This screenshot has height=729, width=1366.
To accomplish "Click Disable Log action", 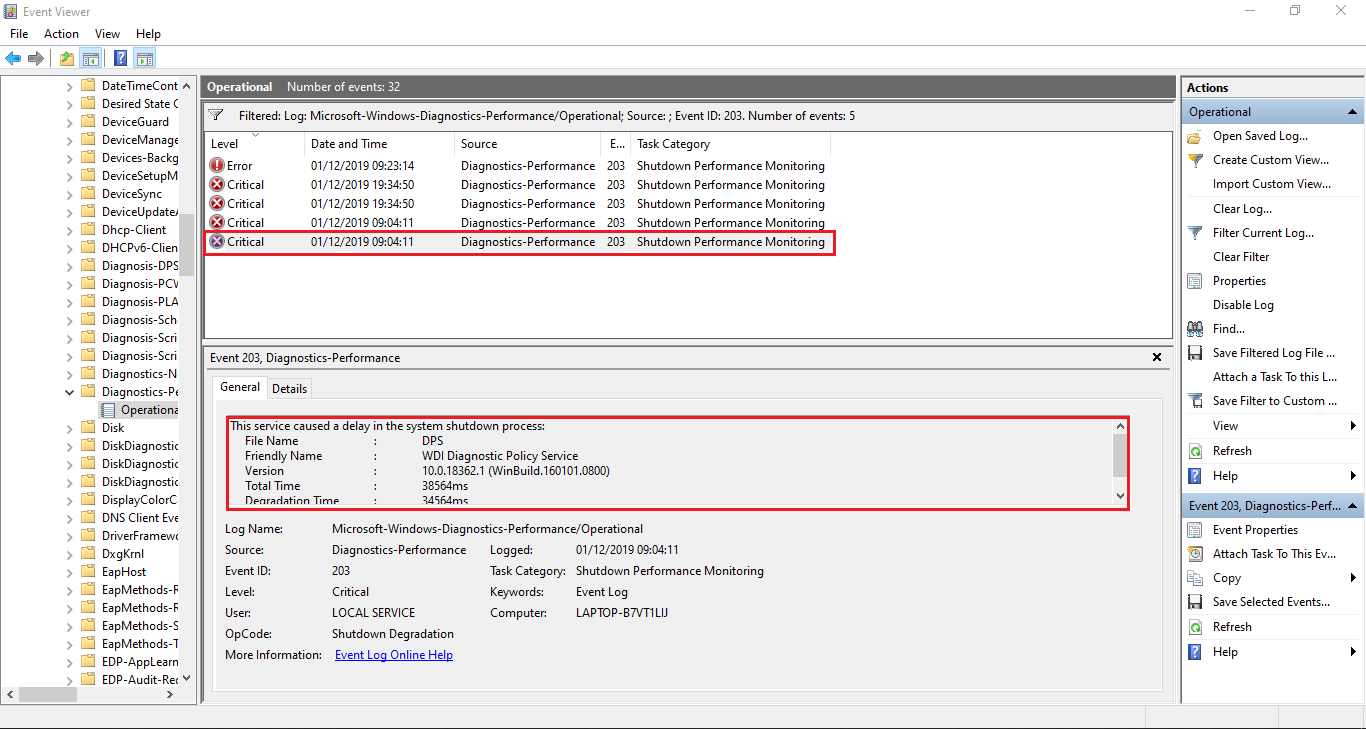I will [1243, 305].
